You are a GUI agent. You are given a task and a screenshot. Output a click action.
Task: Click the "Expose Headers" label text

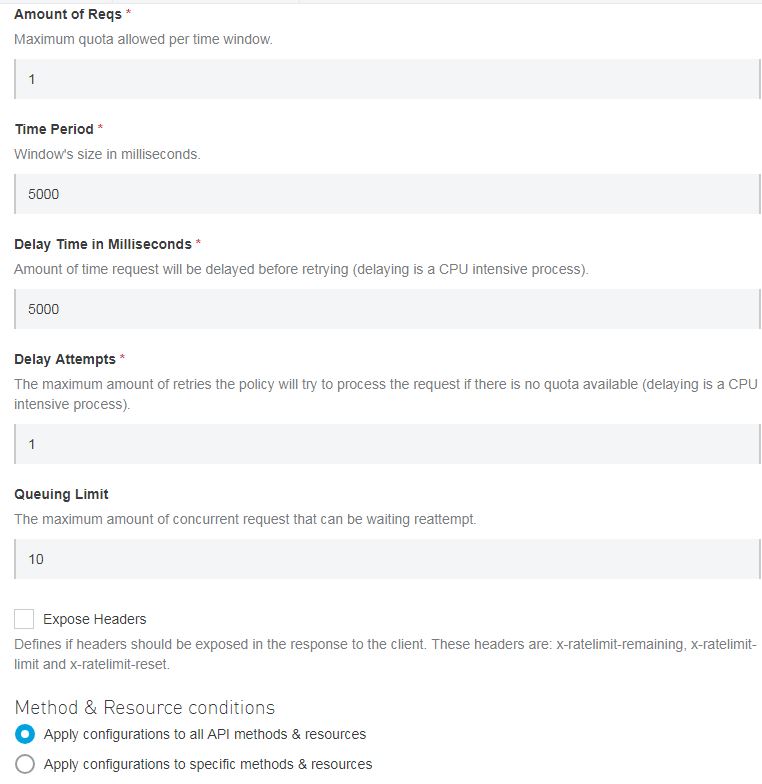pyautogui.click(x=95, y=619)
